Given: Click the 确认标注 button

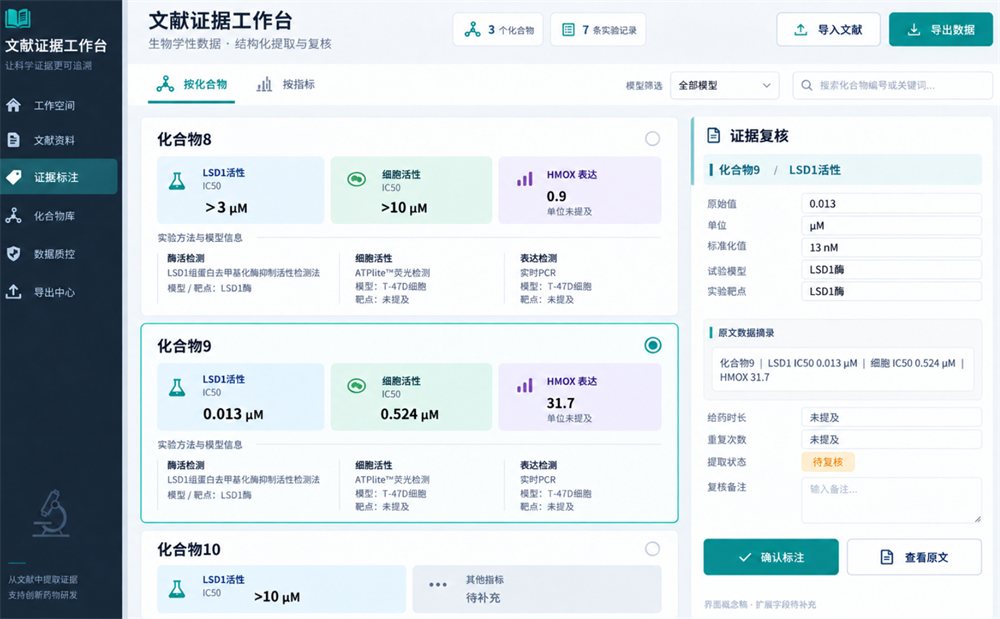Looking at the screenshot, I should pos(771,557).
